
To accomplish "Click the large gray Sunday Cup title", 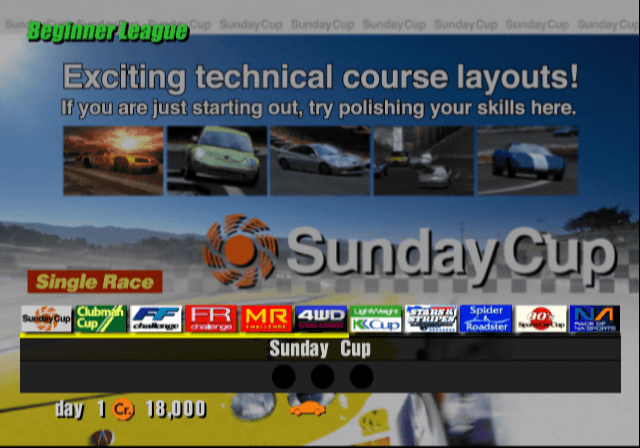I will click(x=451, y=255).
